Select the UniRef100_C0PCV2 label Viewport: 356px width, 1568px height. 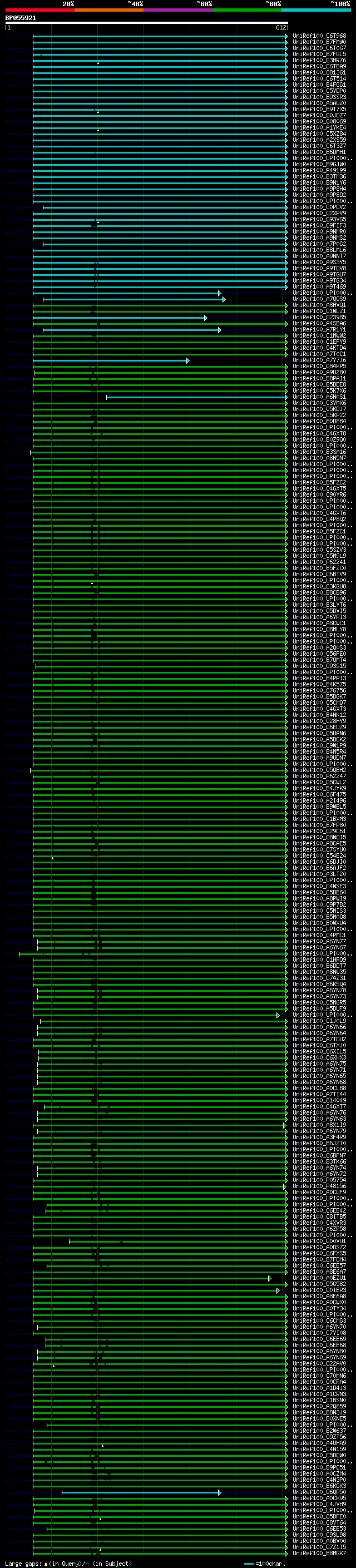[319, 207]
